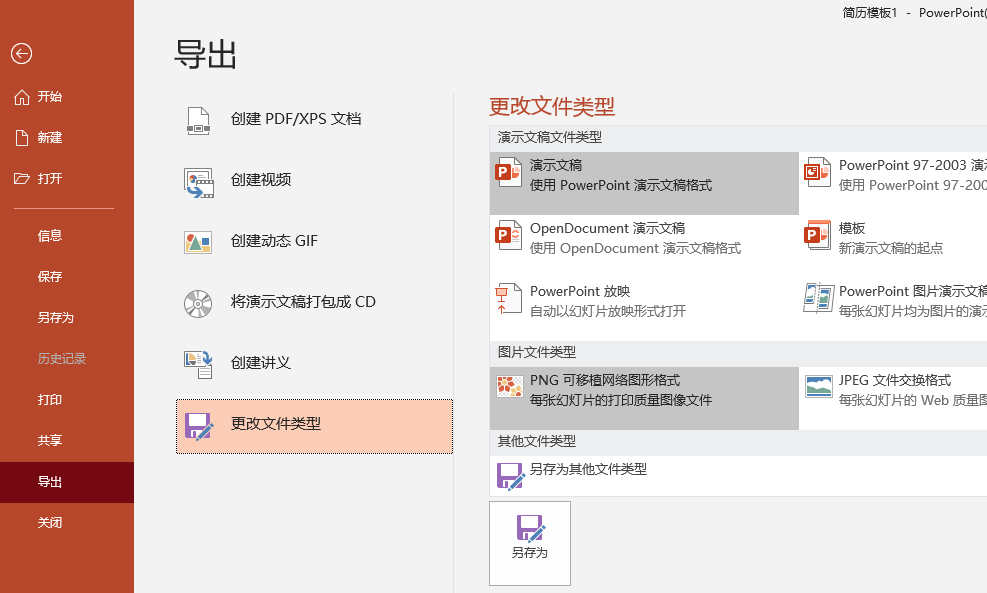Choose 将演示文稿打包成 CD option
Image resolution: width=987 pixels, height=593 pixels.
(x=314, y=302)
